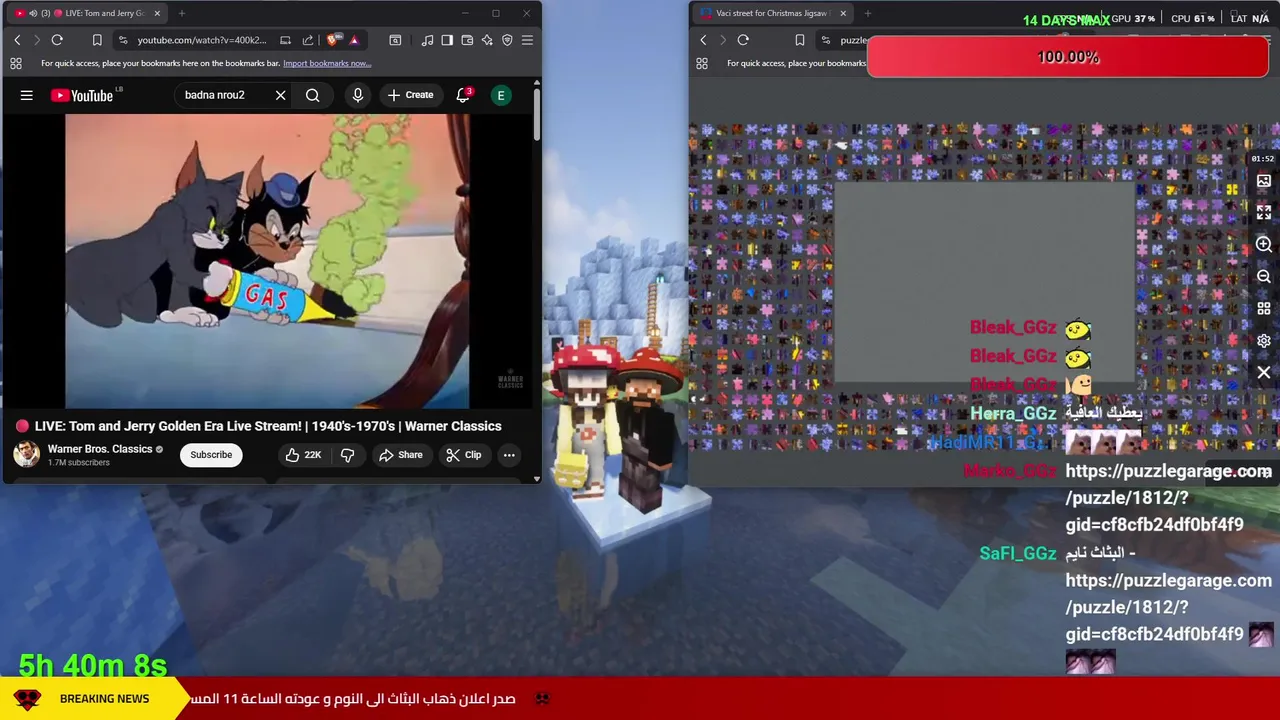This screenshot has height=720, width=1280.
Task: Click the Warner Bros. Classics channel name
Action: 100,449
